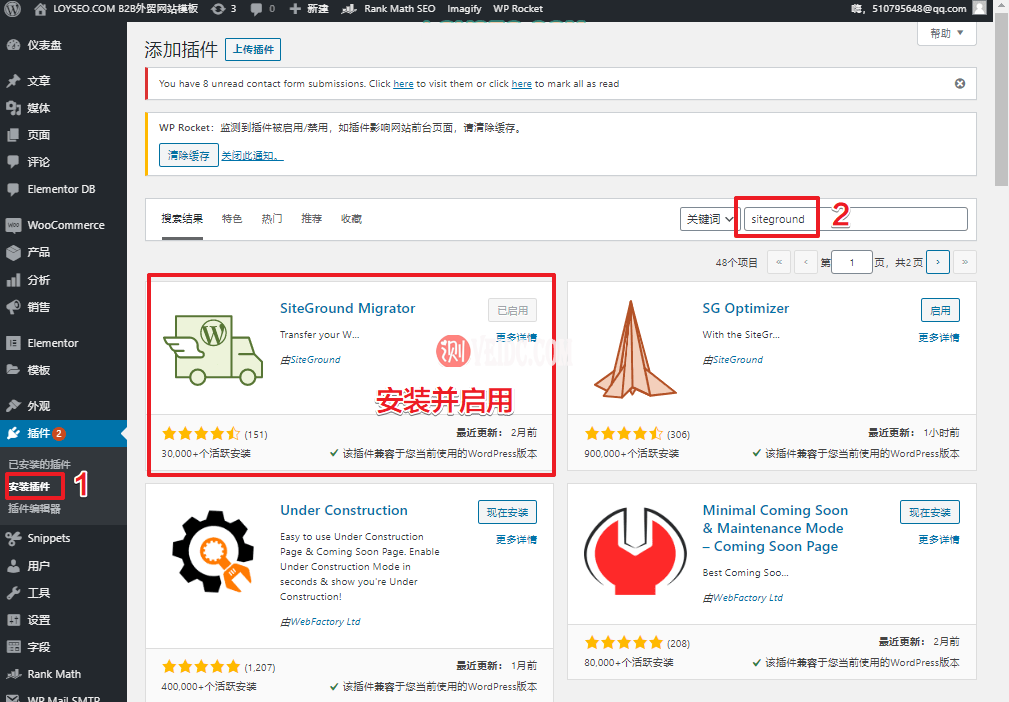This screenshot has width=1009, height=702.
Task: Click the plus New item in admin bar
Action: click(x=309, y=8)
